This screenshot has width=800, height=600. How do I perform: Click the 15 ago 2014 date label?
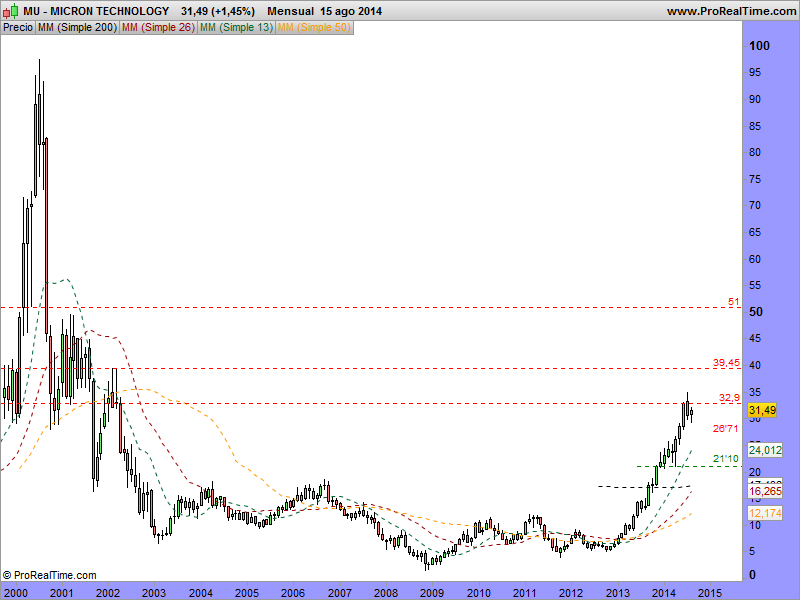pyautogui.click(x=351, y=11)
